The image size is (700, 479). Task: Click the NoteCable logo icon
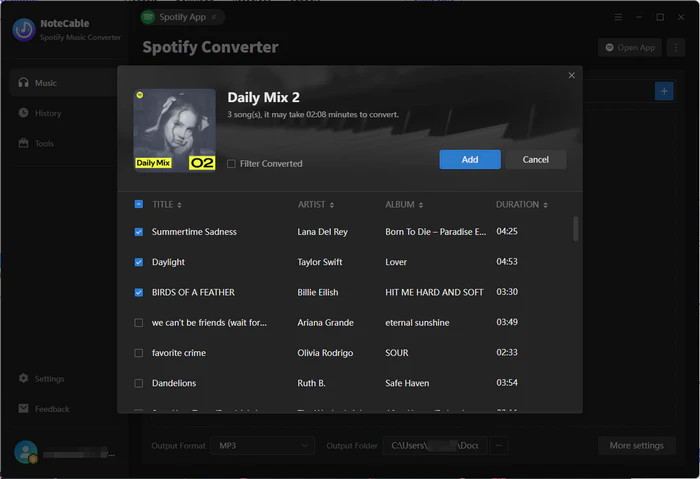pyautogui.click(x=24, y=30)
